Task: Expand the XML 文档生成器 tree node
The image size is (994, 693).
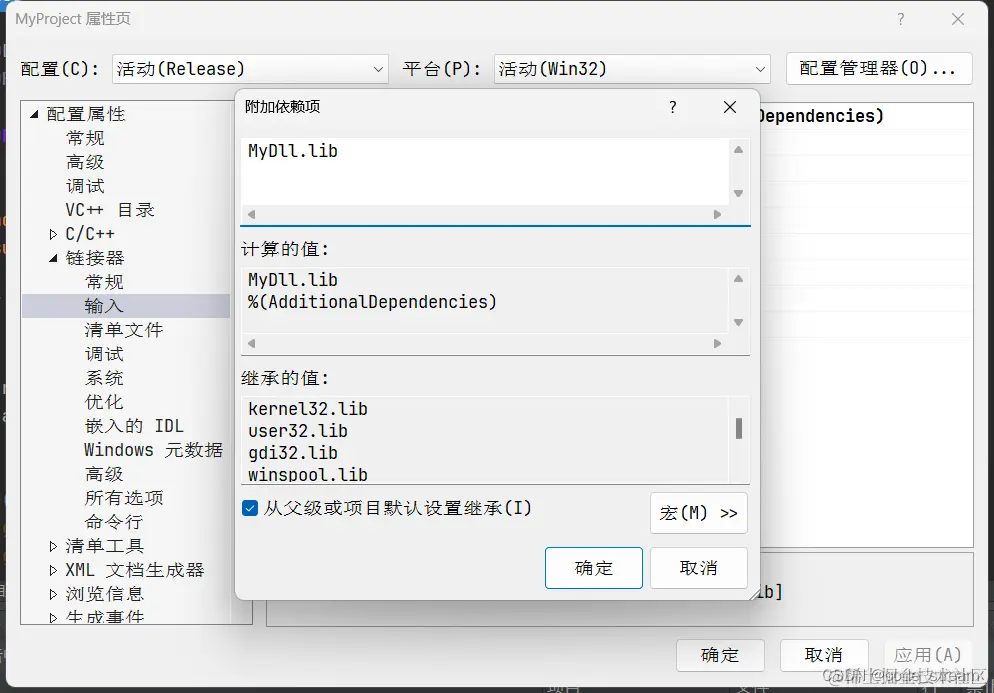Action: point(53,570)
